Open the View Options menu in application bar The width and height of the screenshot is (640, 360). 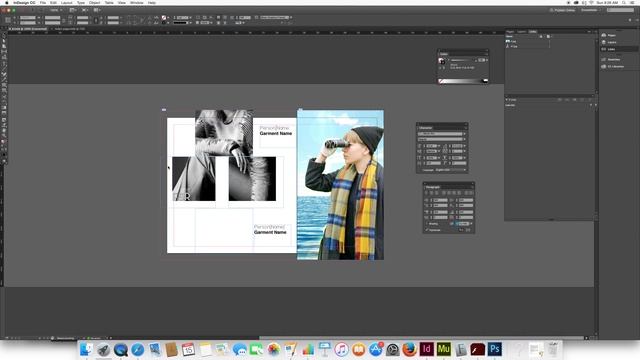point(73,10)
